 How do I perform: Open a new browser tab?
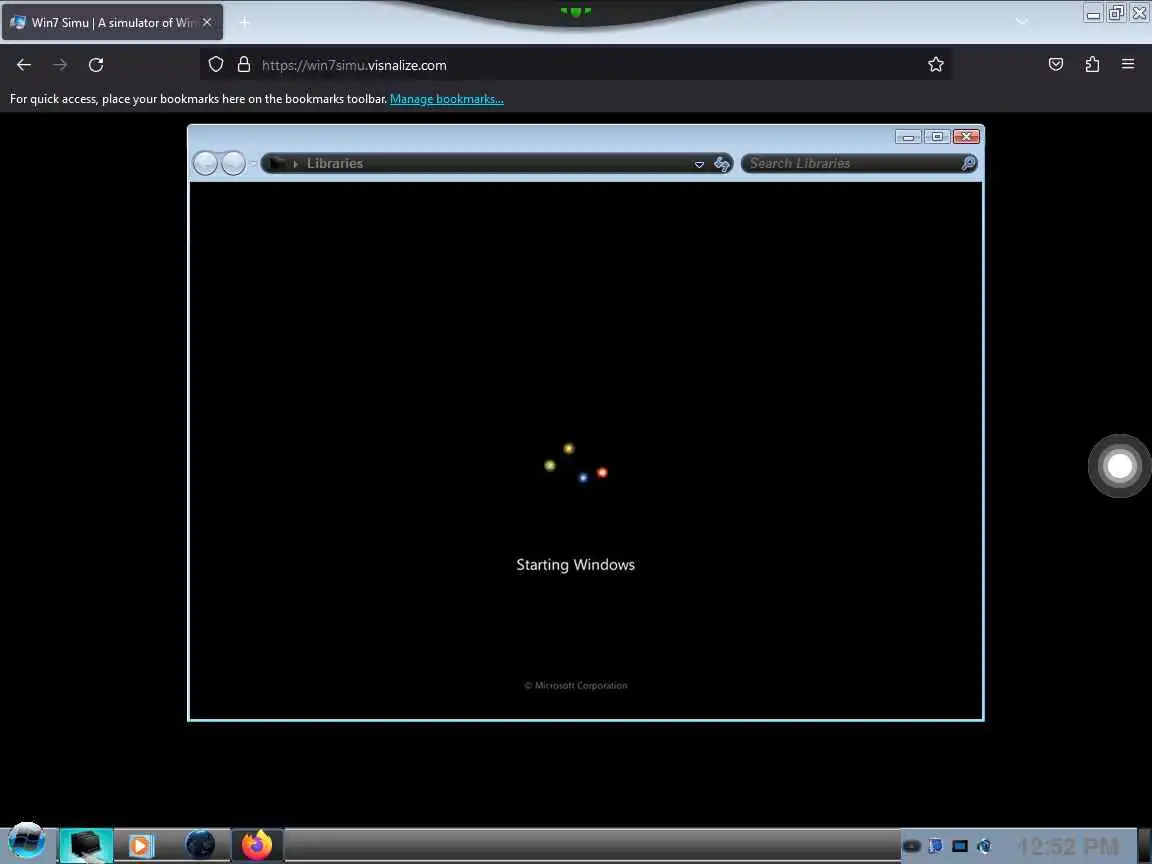click(x=245, y=23)
